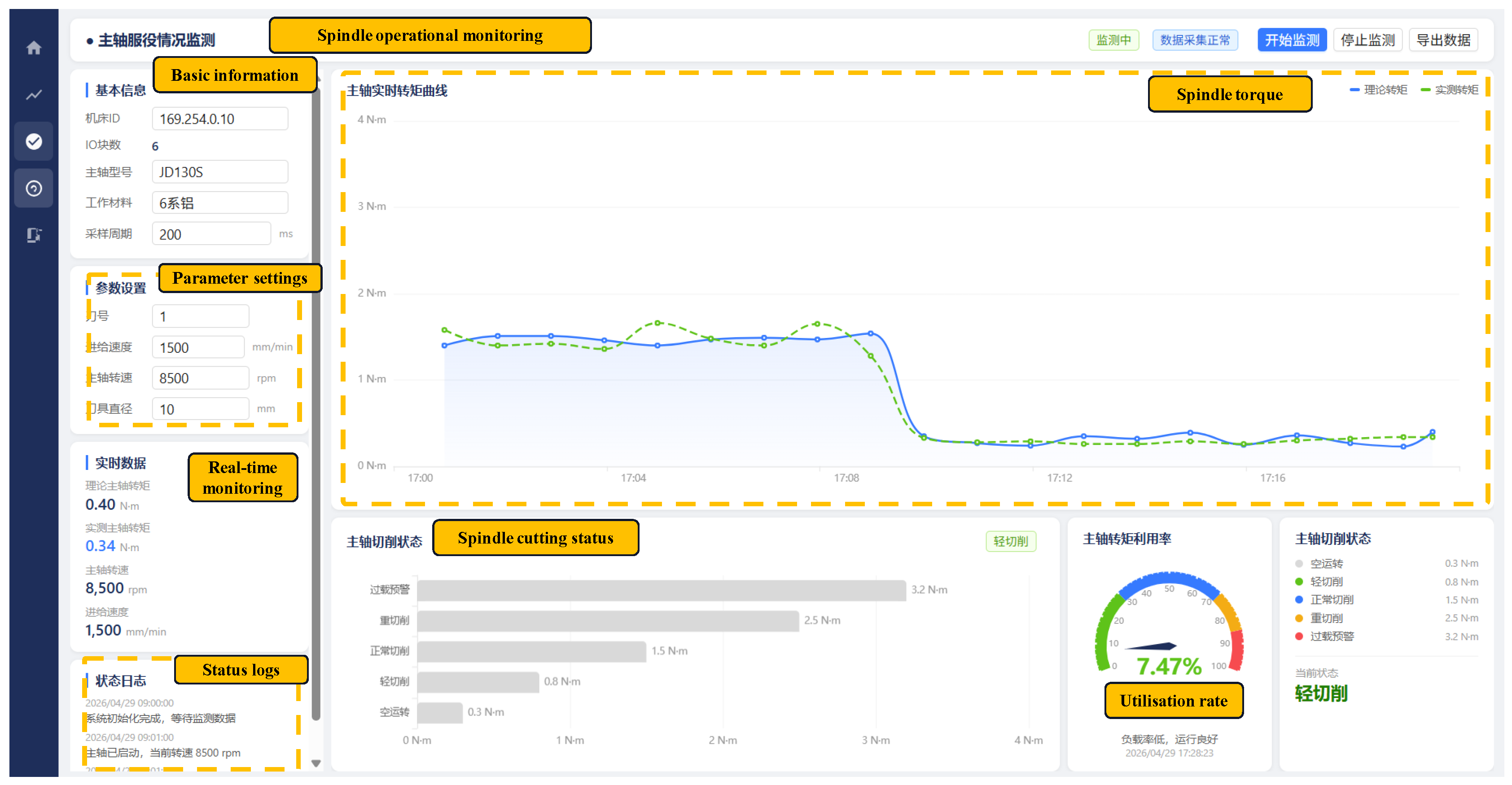
Task: Click the 导出数据 button
Action: coord(1443,40)
